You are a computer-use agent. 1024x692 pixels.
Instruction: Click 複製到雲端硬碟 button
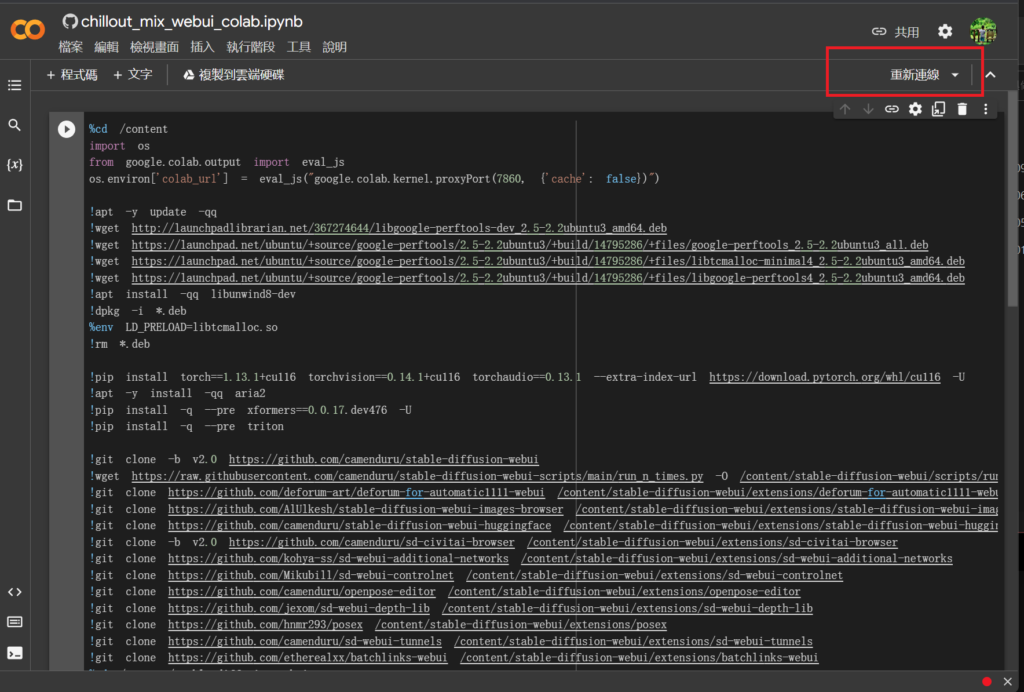pyautogui.click(x=233, y=75)
